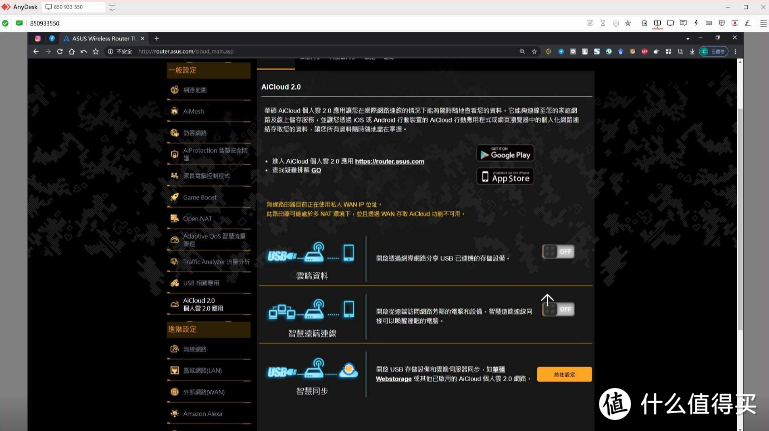This screenshot has height=431, width=769.
Task: Open USB 相關應用 in the sidebar
Action: (x=208, y=283)
